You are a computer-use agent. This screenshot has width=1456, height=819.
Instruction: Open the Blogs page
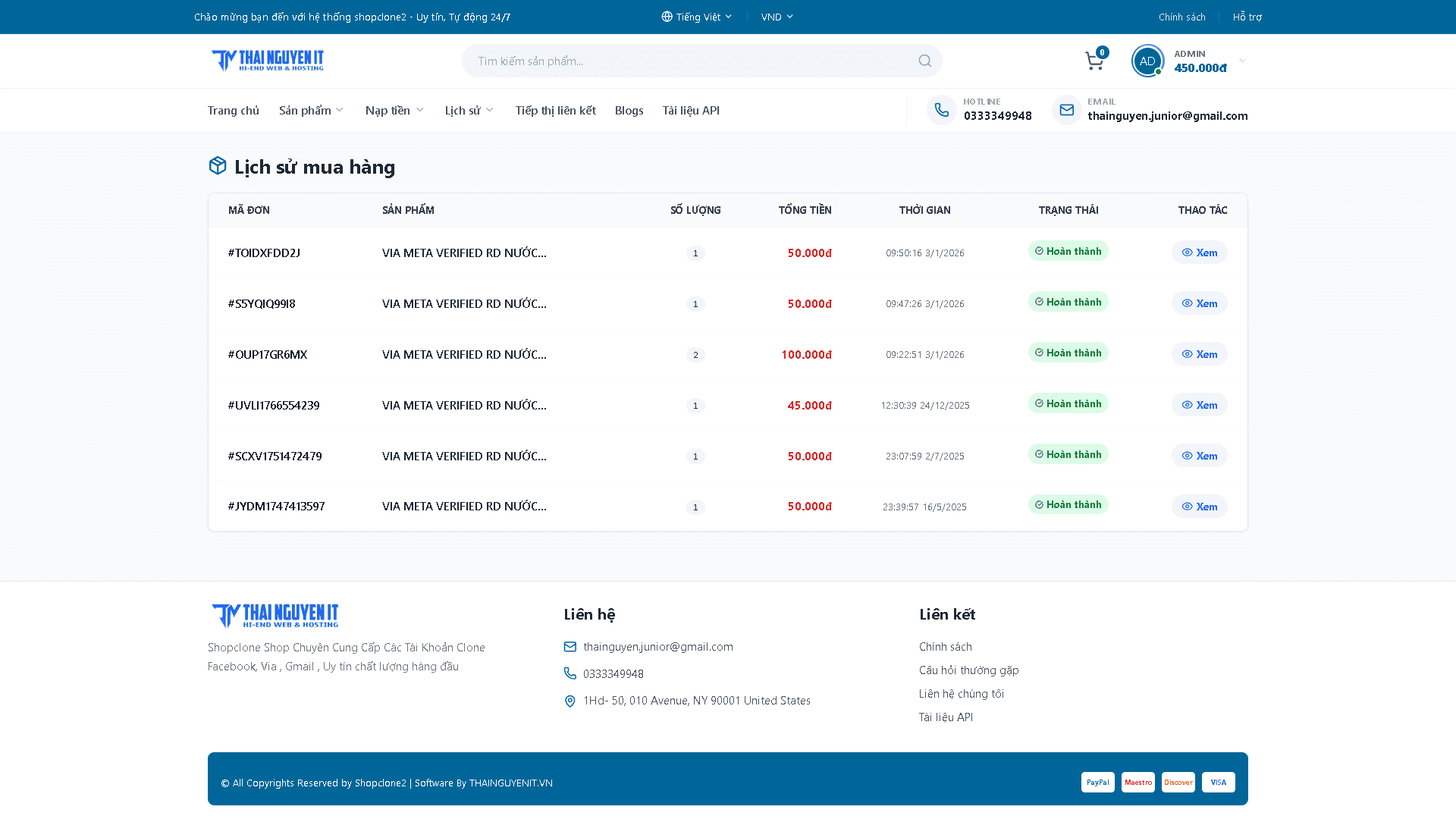[629, 111]
